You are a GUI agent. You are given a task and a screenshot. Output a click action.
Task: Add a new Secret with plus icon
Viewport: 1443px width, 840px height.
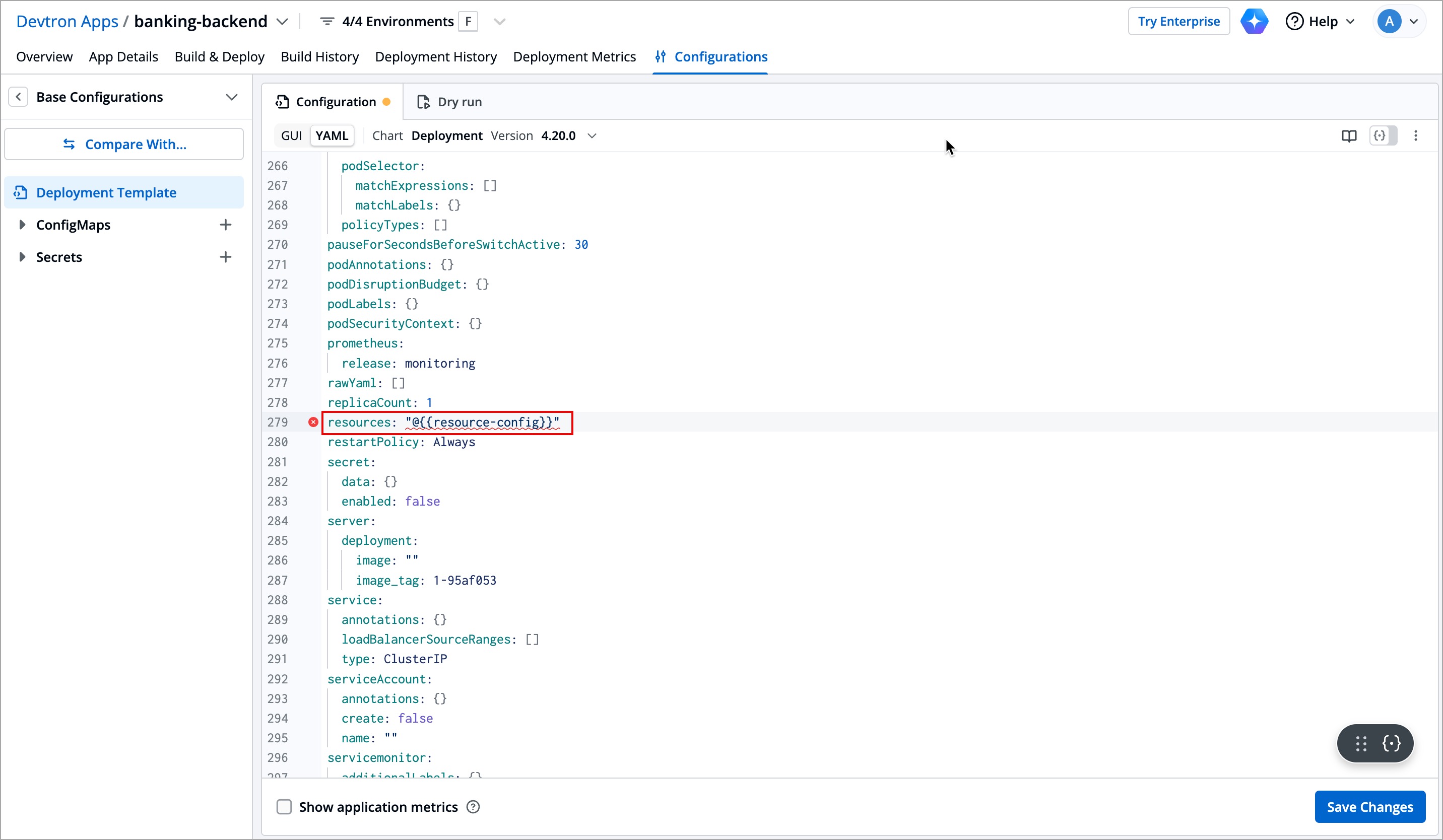tap(226, 257)
